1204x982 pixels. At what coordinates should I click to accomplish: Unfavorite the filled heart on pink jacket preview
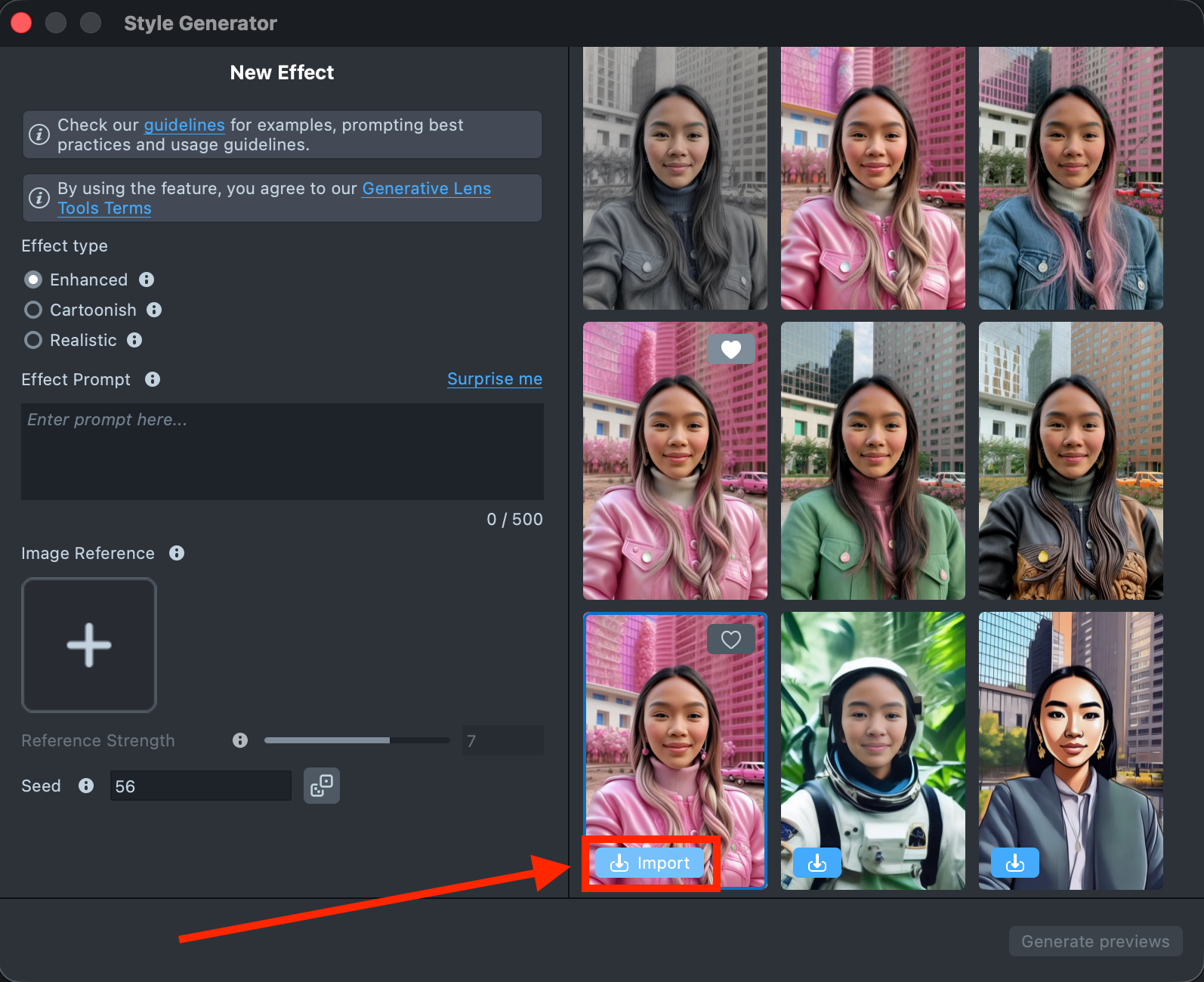(730, 349)
